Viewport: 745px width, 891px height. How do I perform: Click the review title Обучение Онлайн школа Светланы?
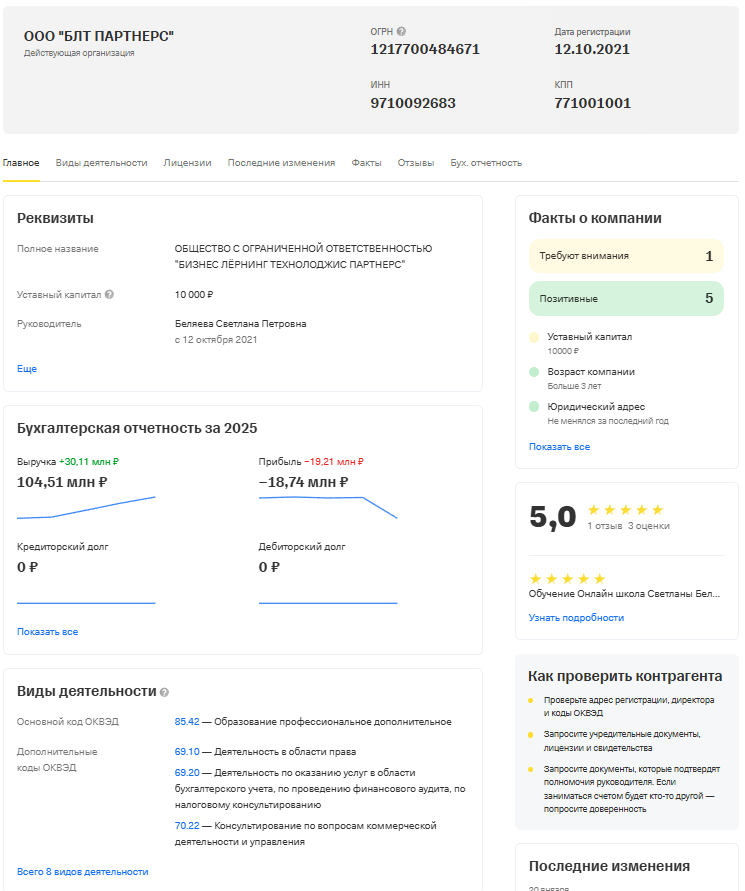click(624, 594)
